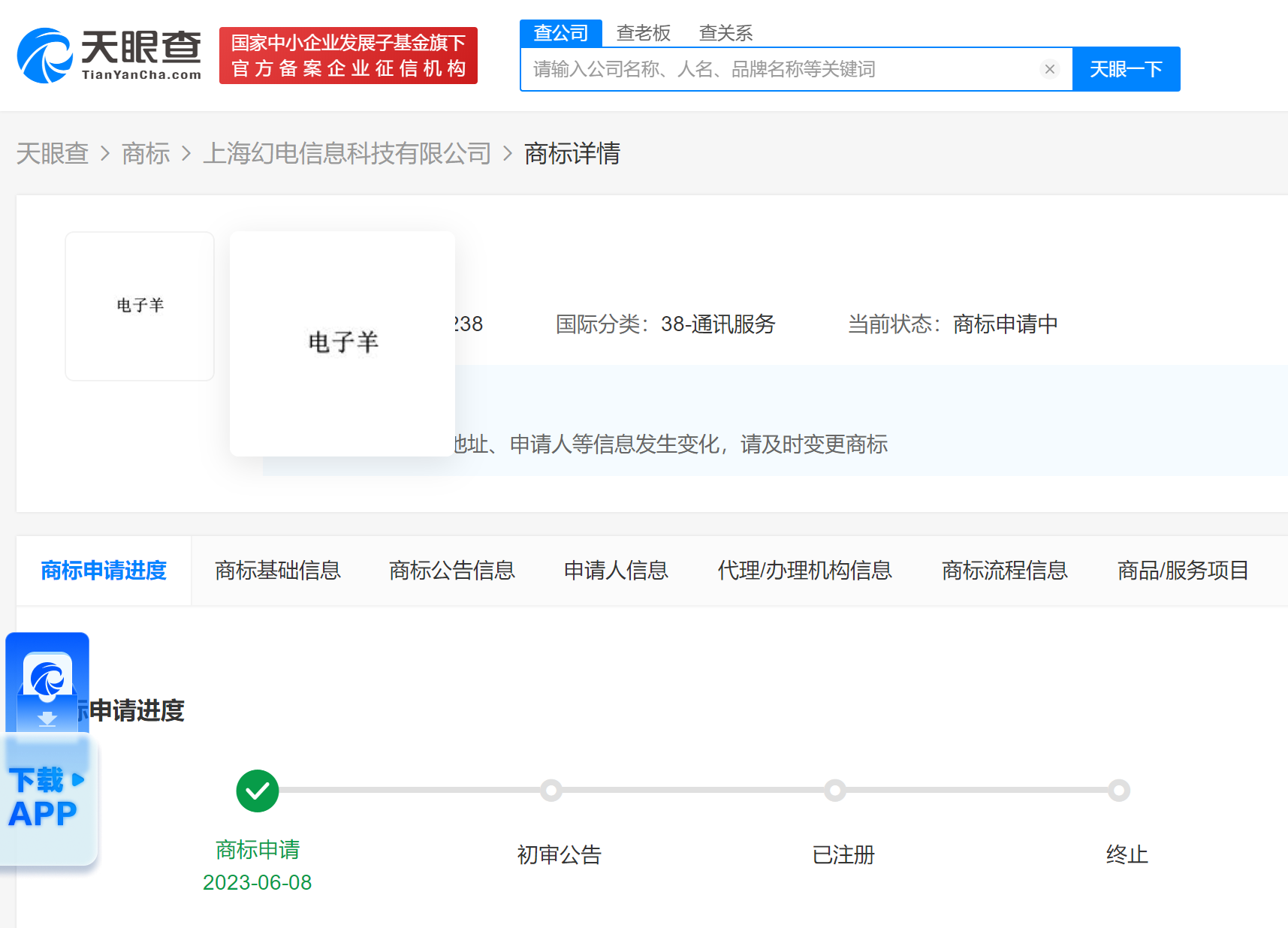Switch to 商标公告信息 tab
This screenshot has height=928, width=1288.
click(452, 571)
